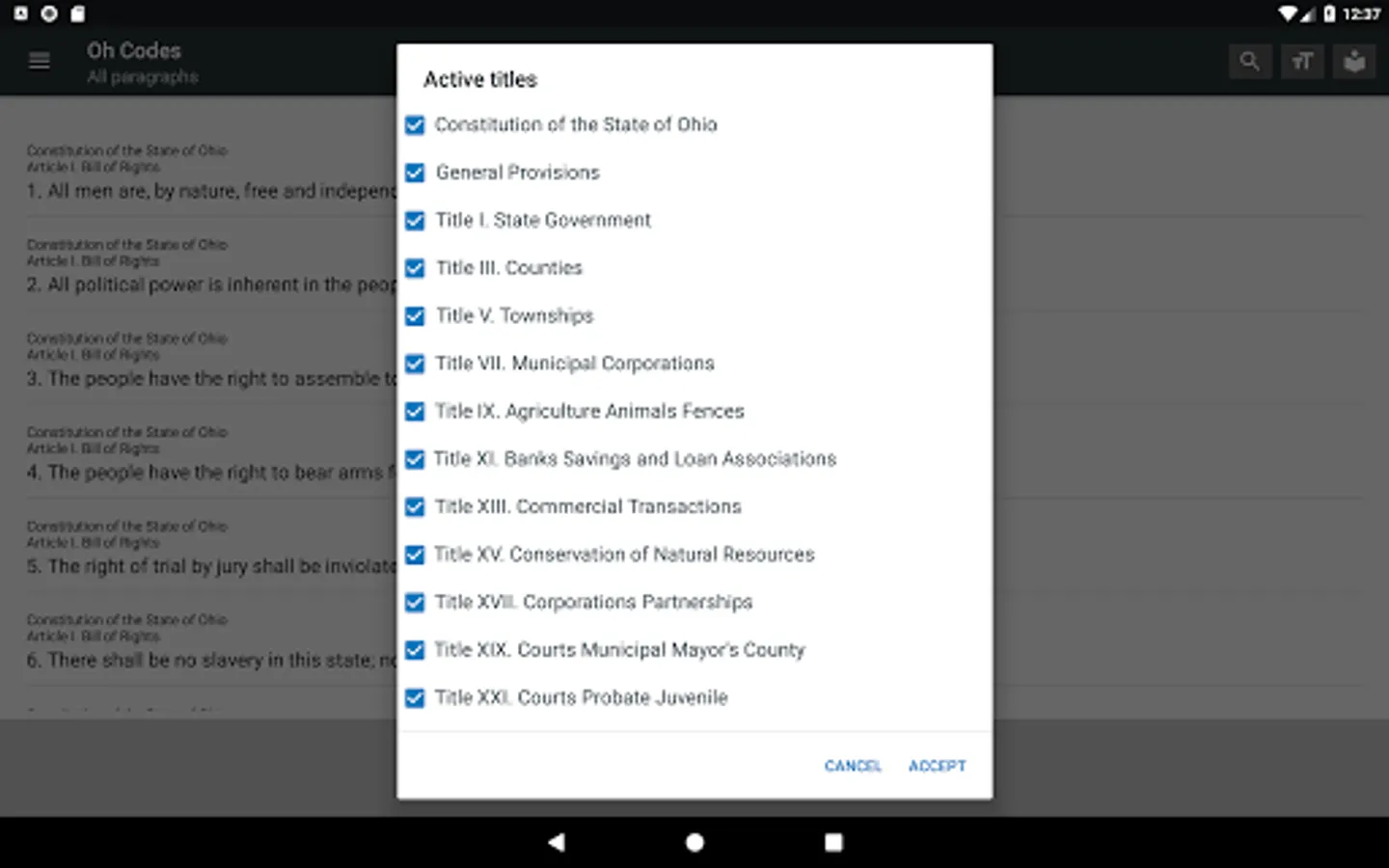Uncheck Title III. Counties
This screenshot has width=1389, height=868.
pos(415,268)
